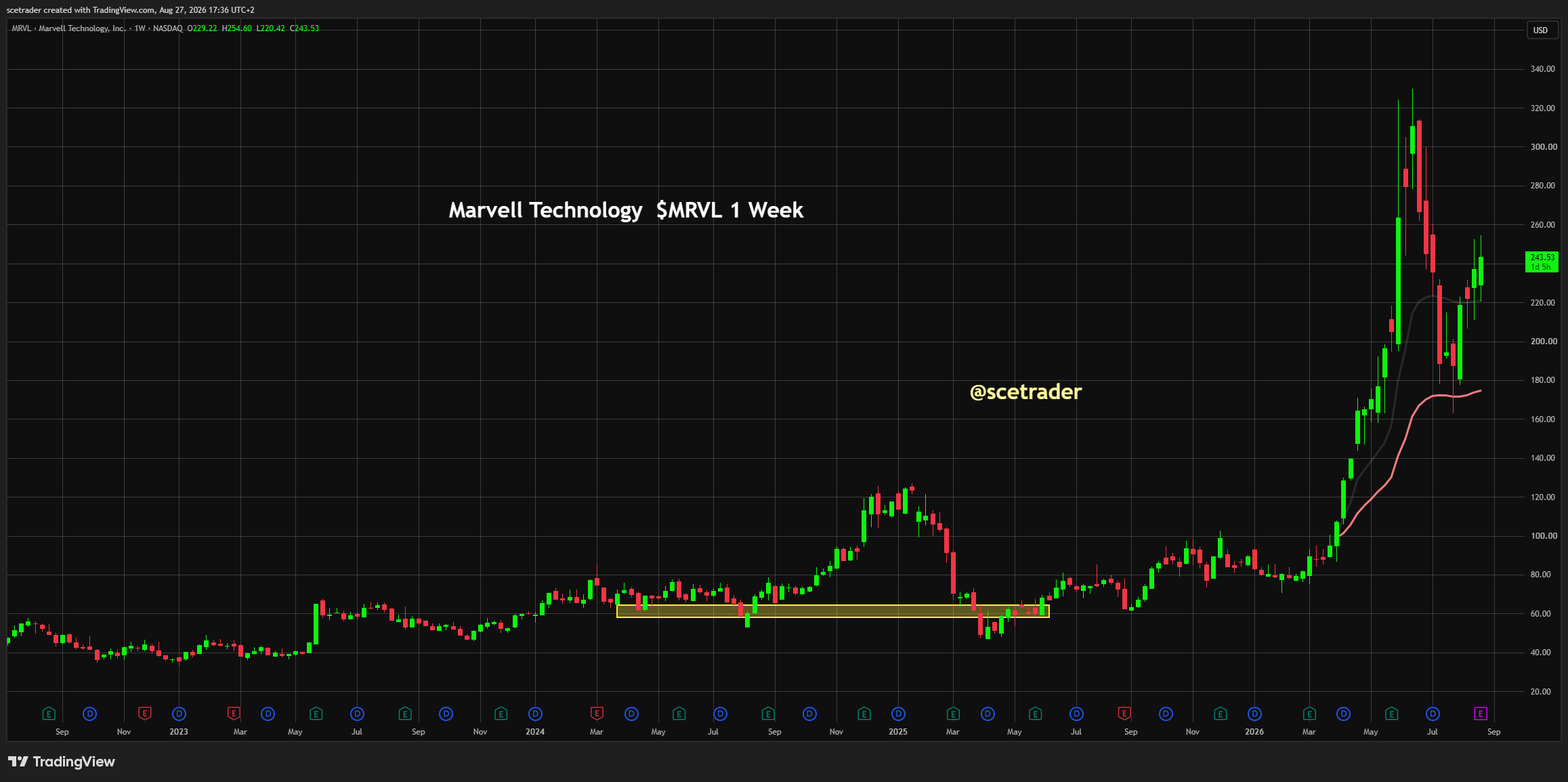This screenshot has width=1568, height=782.
Task: Click the earnings marker just after May 2025
Action: [1035, 714]
